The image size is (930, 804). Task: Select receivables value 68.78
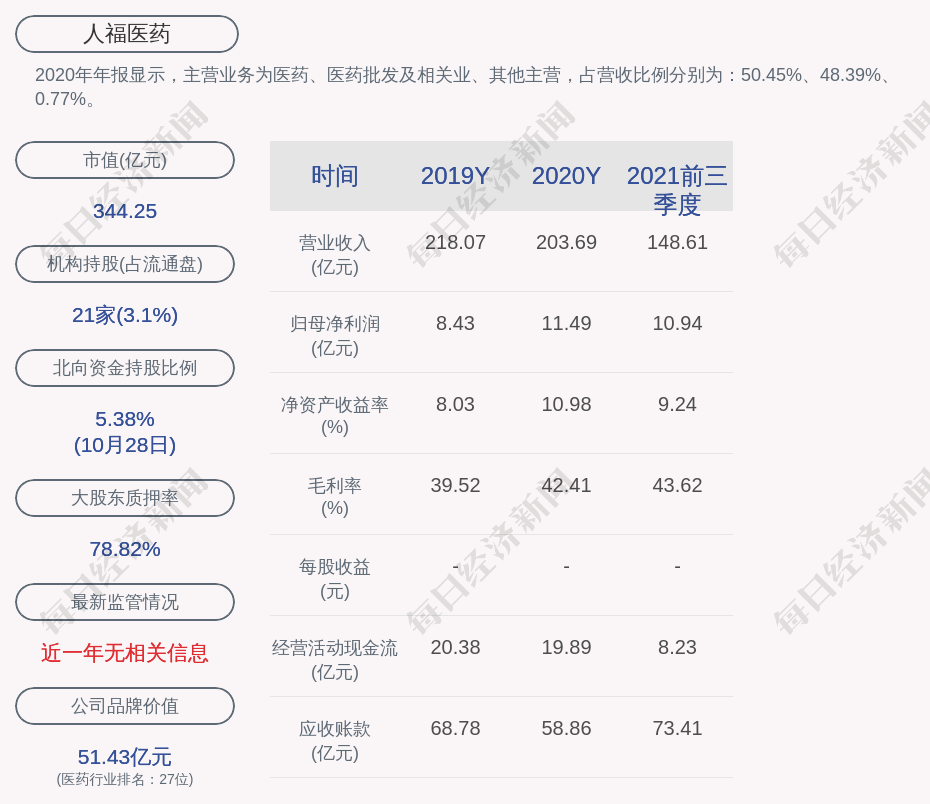coord(455,729)
